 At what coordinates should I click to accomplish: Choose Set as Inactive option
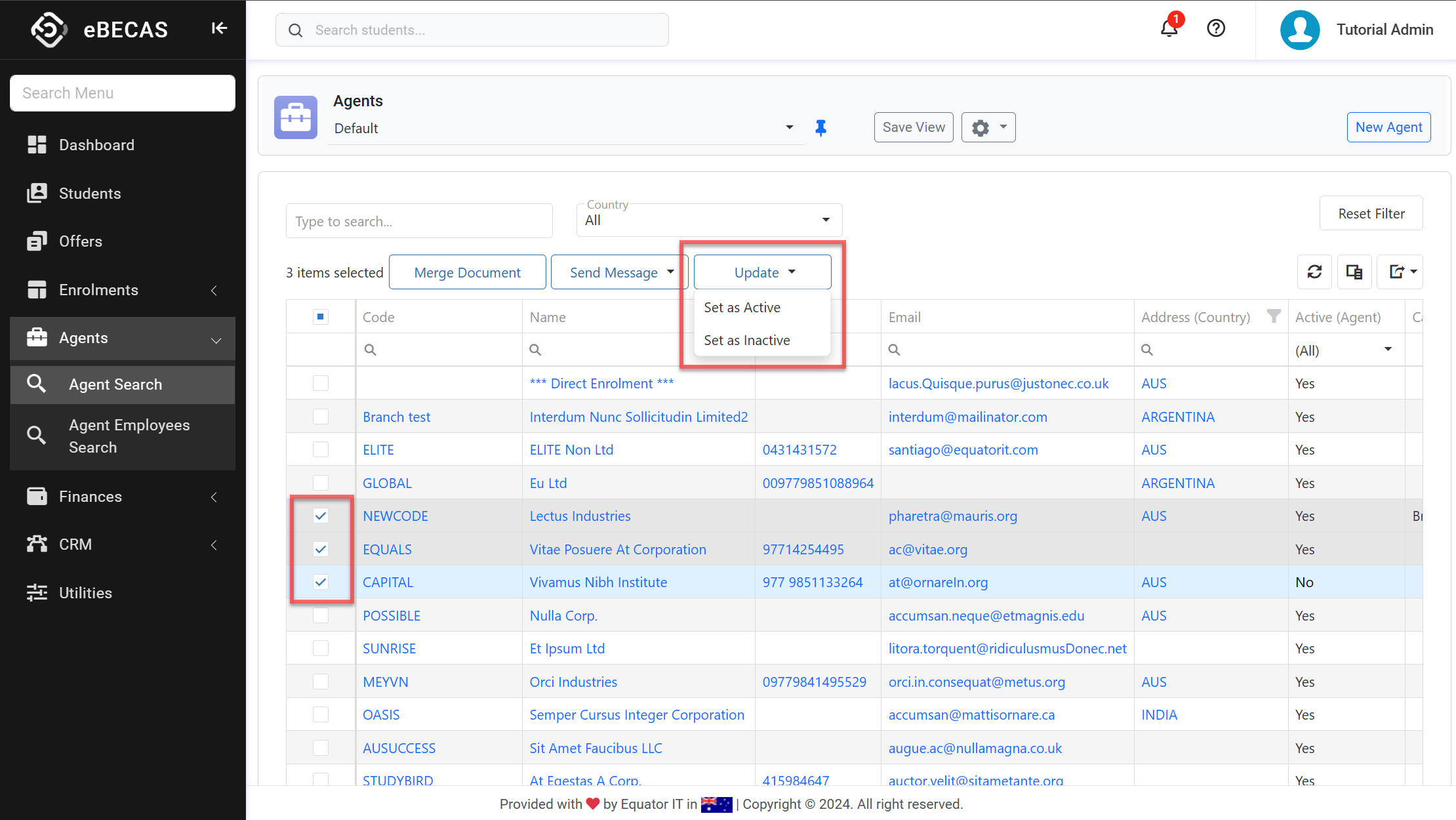click(746, 340)
